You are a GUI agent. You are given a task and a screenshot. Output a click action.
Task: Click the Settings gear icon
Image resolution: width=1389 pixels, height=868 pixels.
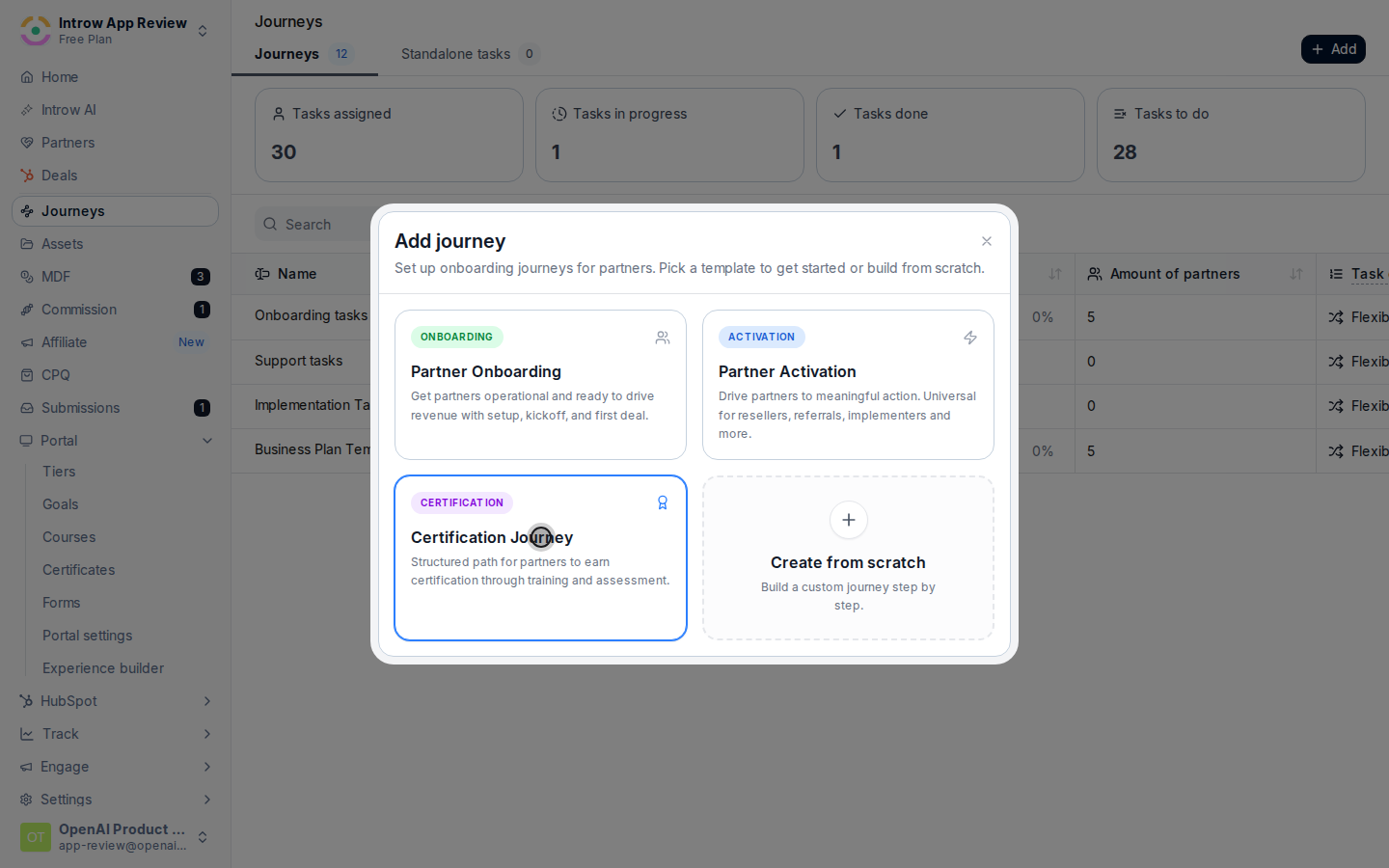click(26, 800)
